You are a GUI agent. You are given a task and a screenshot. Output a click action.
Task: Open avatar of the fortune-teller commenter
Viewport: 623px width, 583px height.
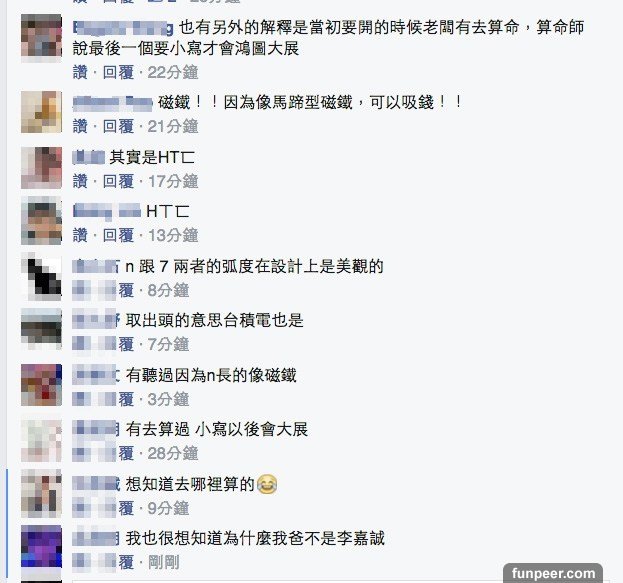tap(41, 37)
